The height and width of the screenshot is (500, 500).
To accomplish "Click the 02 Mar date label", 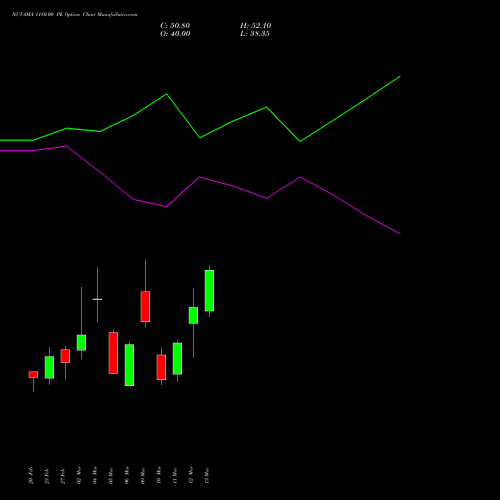I will coord(79,475).
